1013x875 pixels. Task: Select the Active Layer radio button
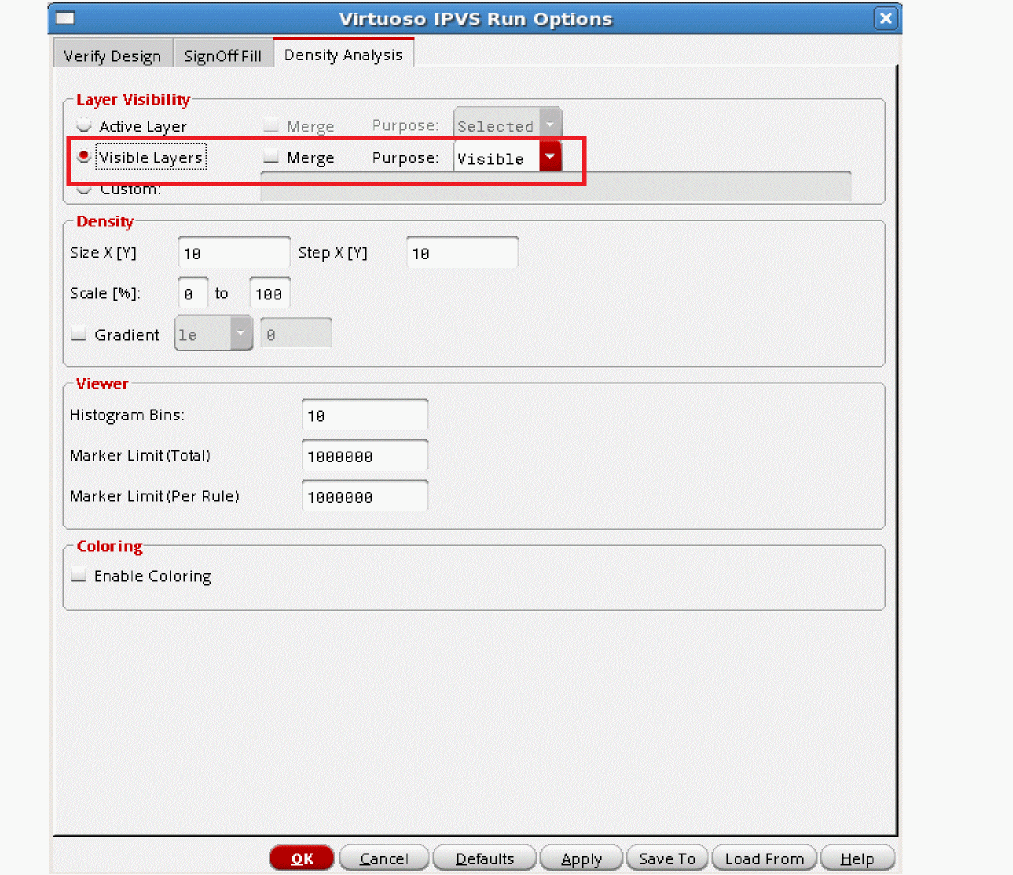coord(84,125)
